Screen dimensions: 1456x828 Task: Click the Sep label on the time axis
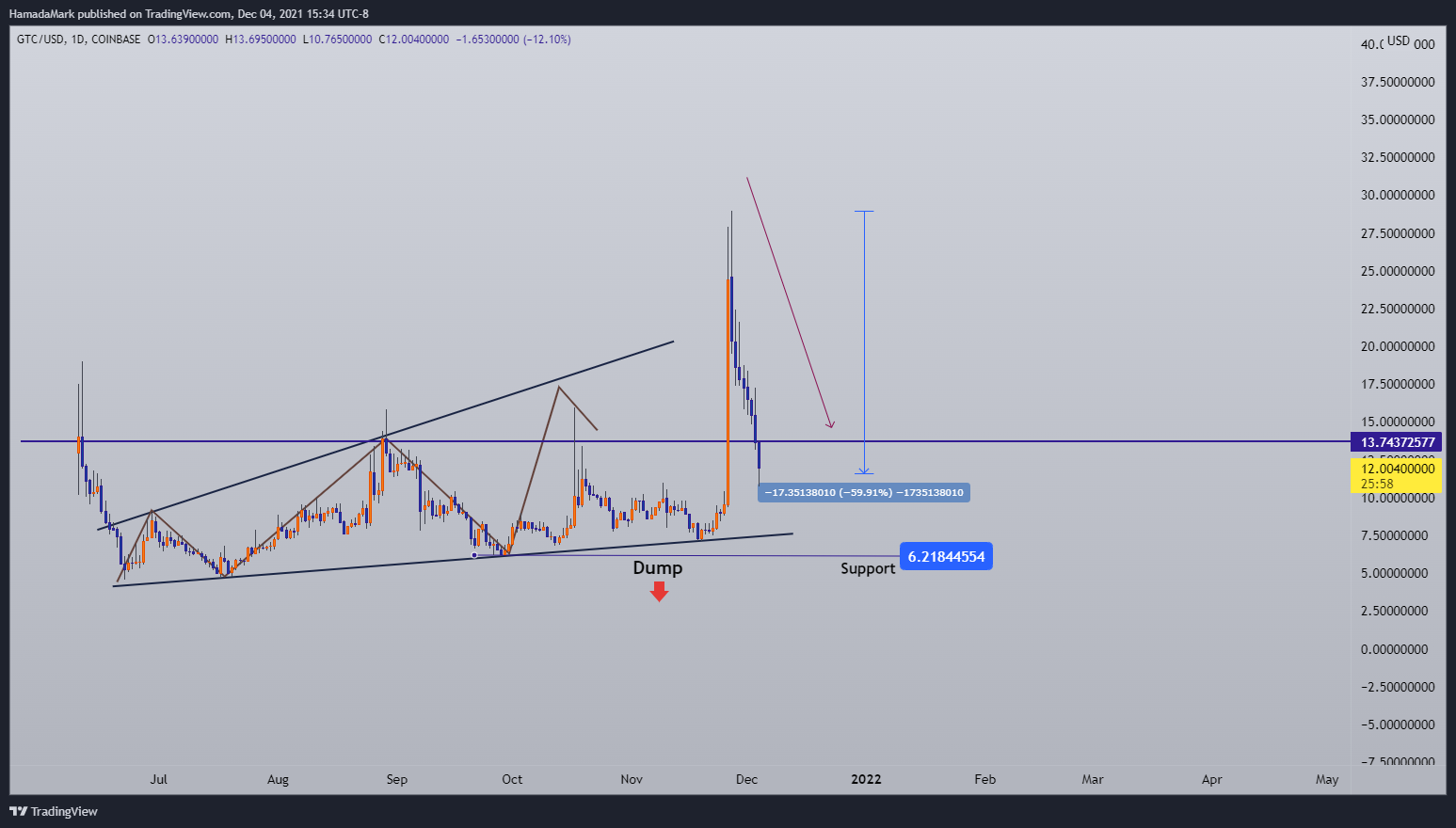point(397,779)
